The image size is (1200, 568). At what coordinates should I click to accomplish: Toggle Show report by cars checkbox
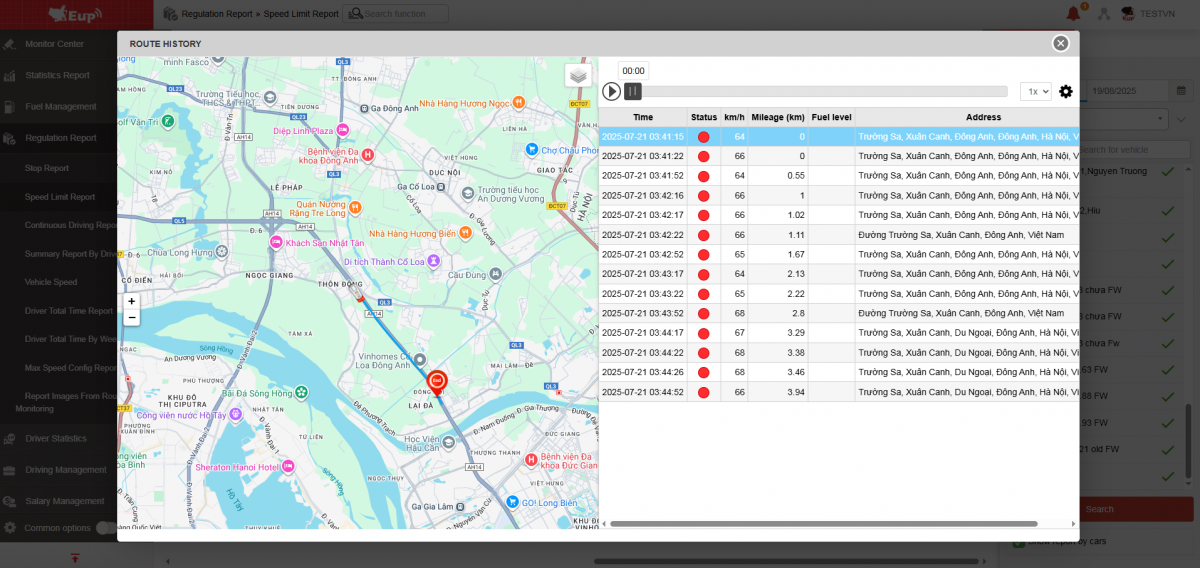click(x=1018, y=541)
